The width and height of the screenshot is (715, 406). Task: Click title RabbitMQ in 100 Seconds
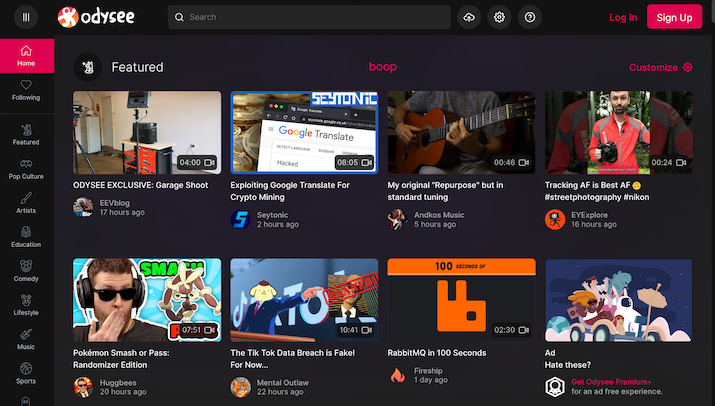pos(437,353)
